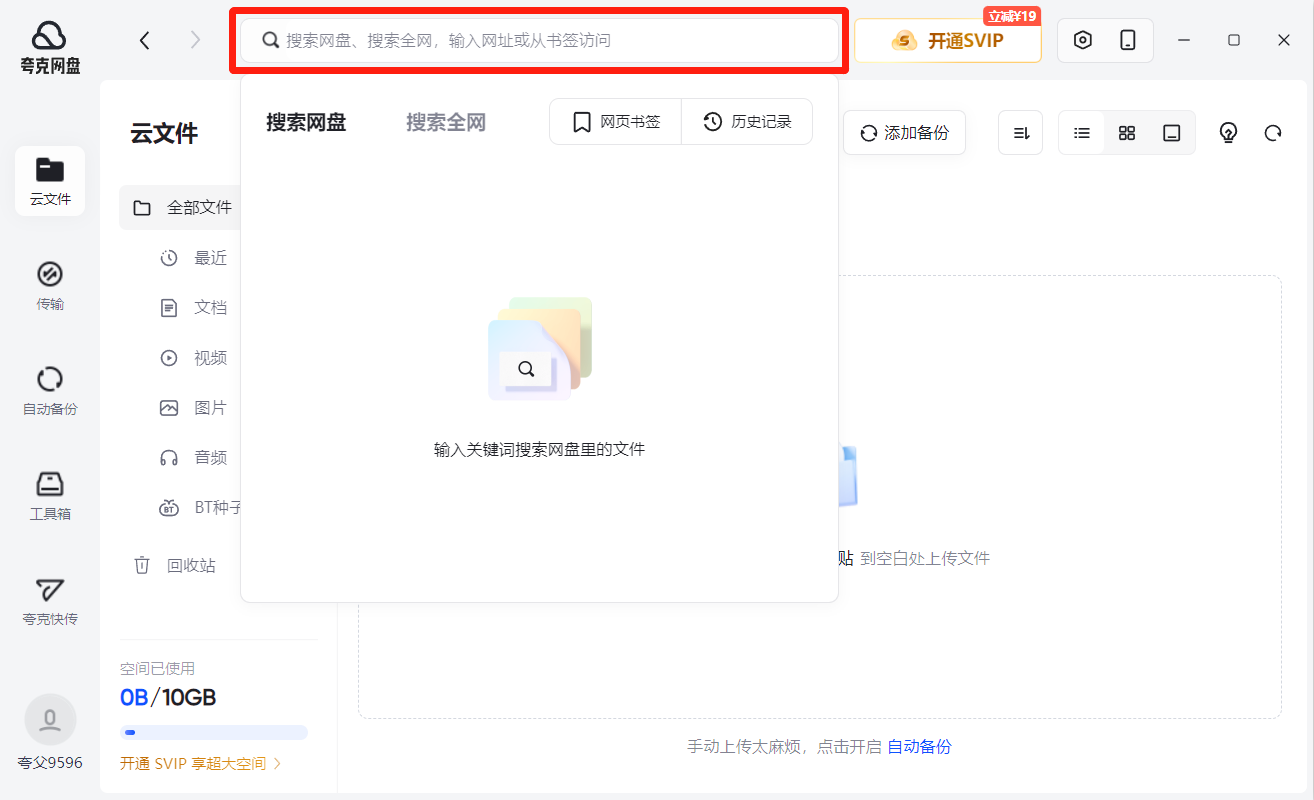Click the Quark Netdisk cloud logo
This screenshot has width=1314, height=800.
point(49,47)
